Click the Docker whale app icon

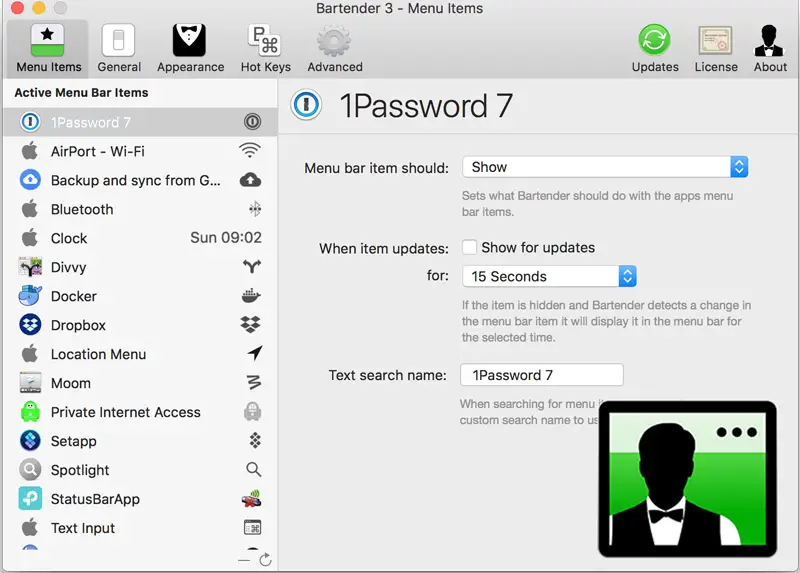tap(30, 295)
